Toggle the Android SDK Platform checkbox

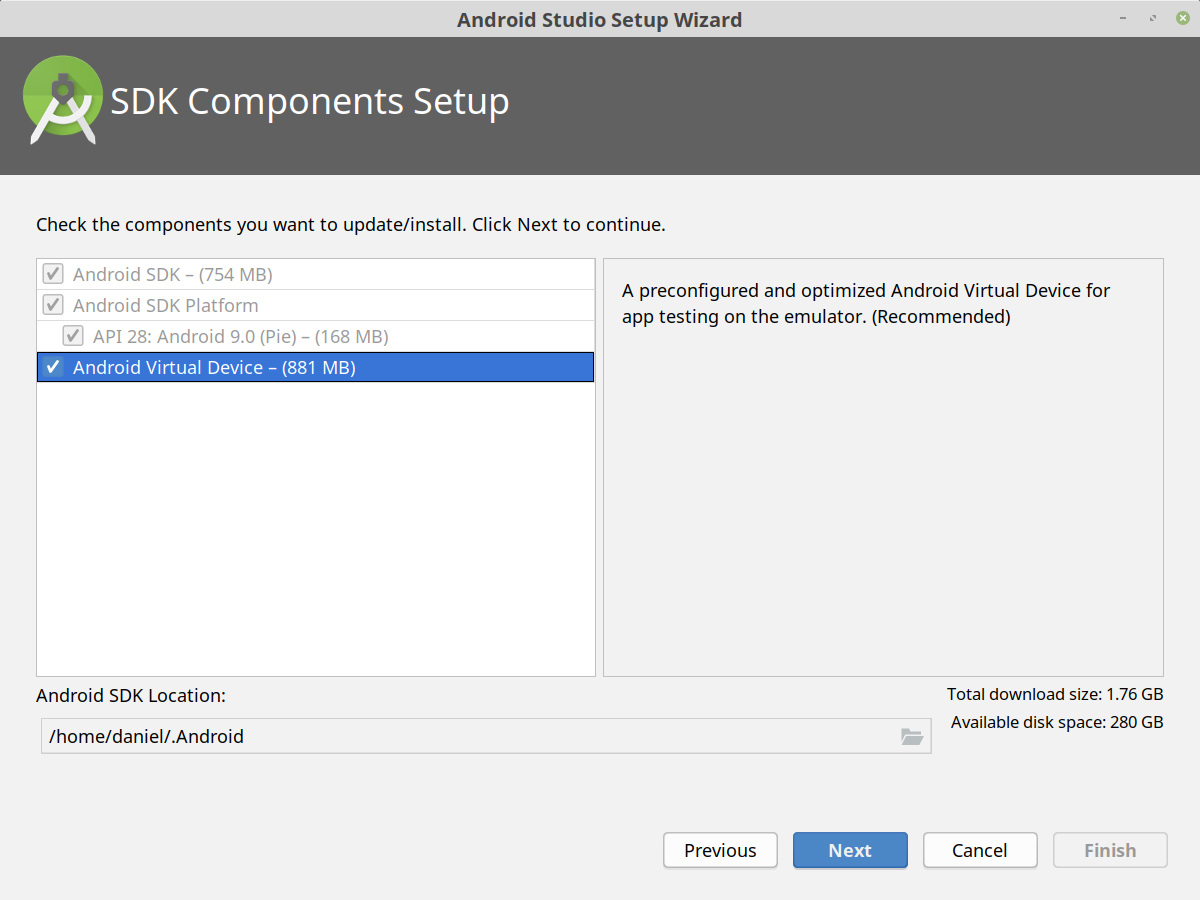tap(53, 305)
